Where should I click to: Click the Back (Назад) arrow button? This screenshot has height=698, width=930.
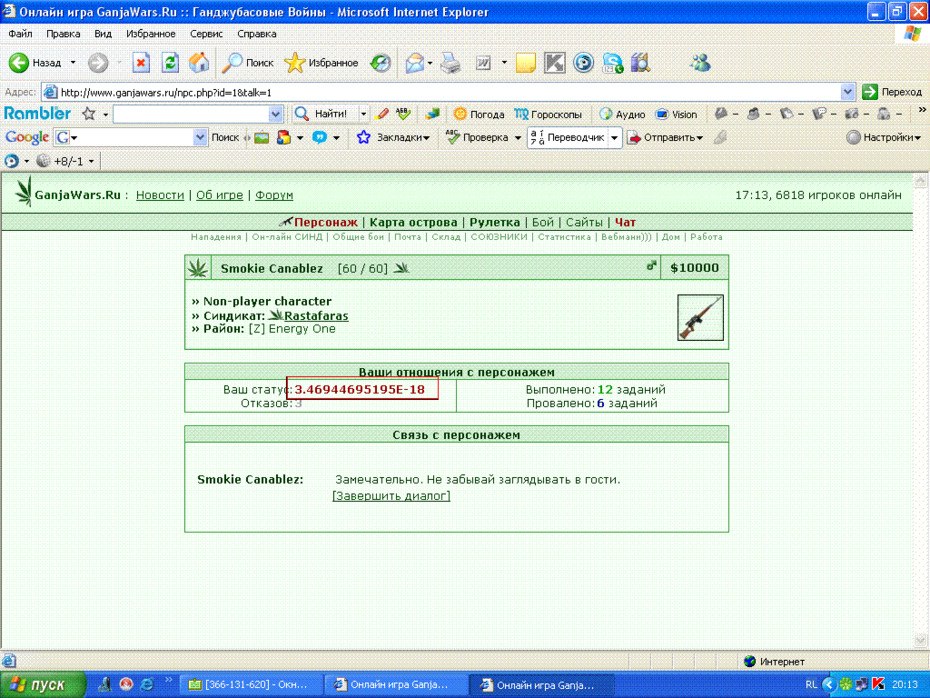point(34,63)
